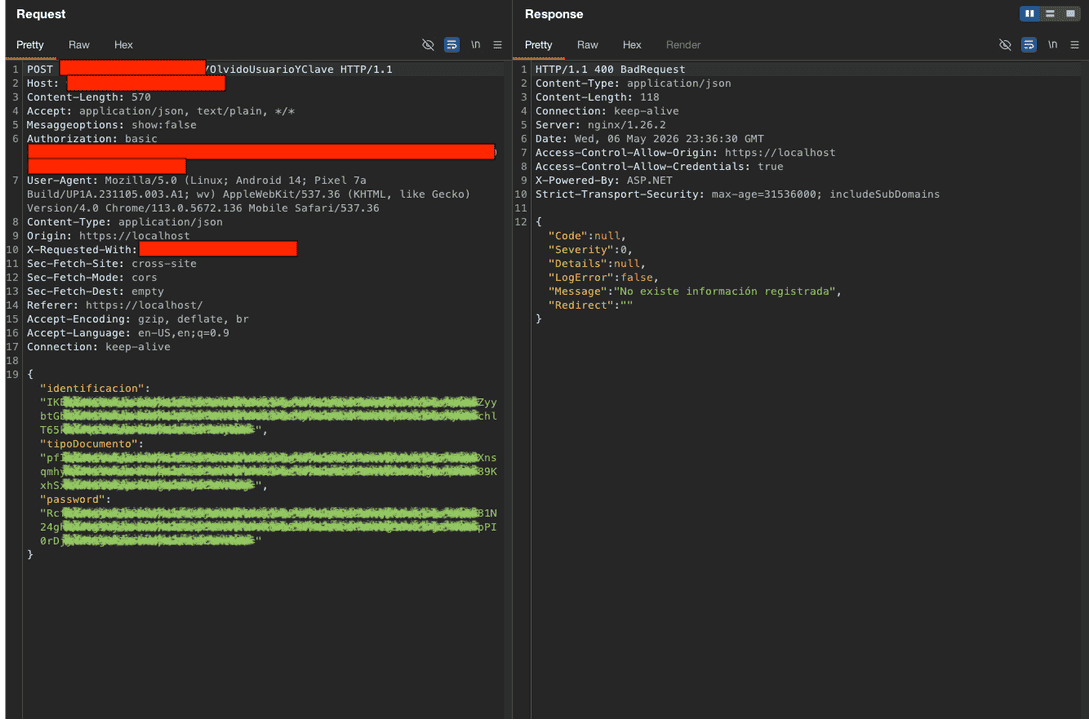Image resolution: width=1090 pixels, height=724 pixels.
Task: Click the Connection: keep-alive request header
Action: pos(98,347)
